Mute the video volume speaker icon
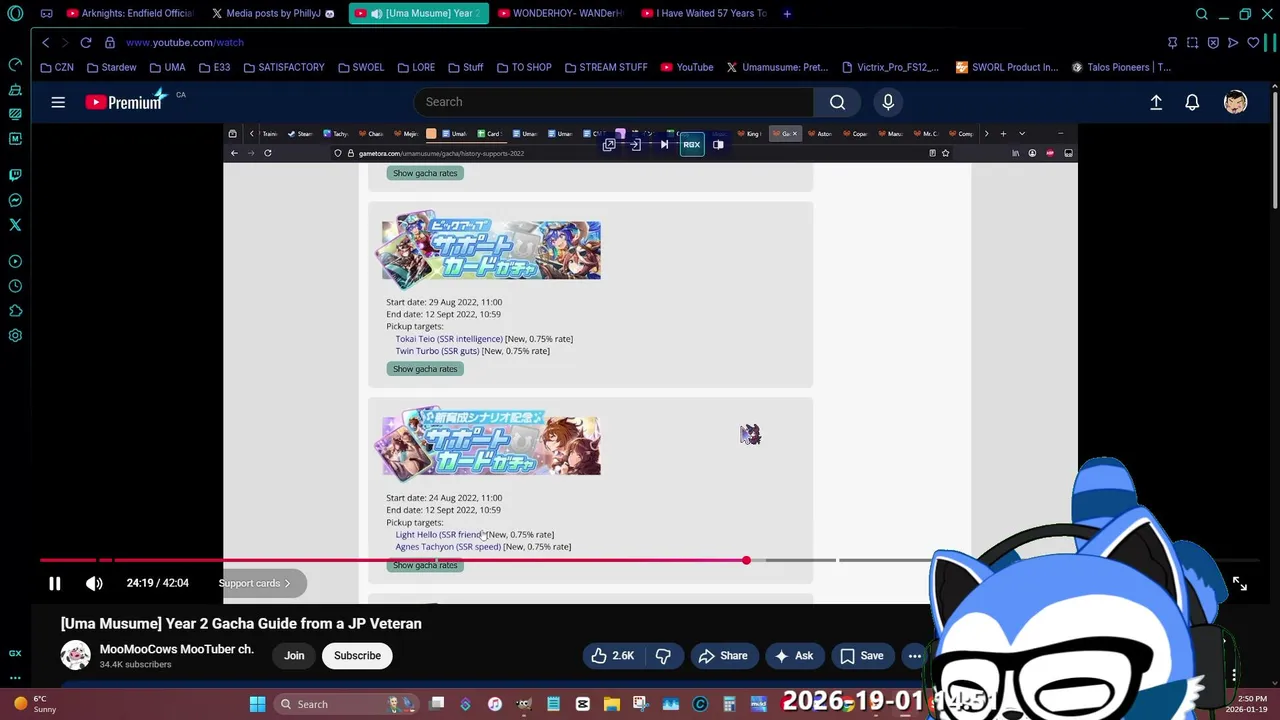 (94, 583)
